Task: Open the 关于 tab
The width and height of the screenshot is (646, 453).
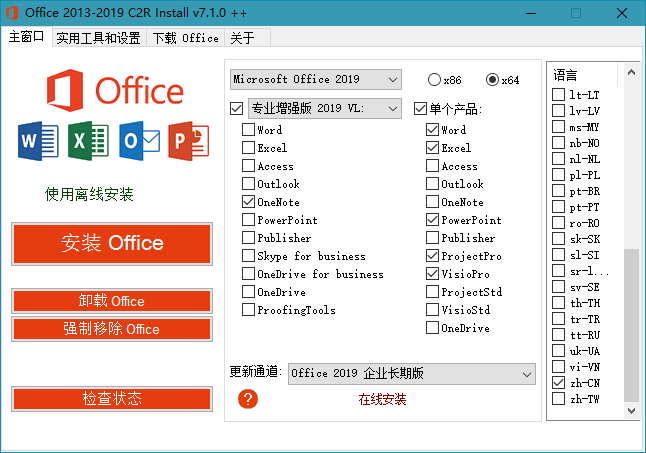Action: point(247,38)
